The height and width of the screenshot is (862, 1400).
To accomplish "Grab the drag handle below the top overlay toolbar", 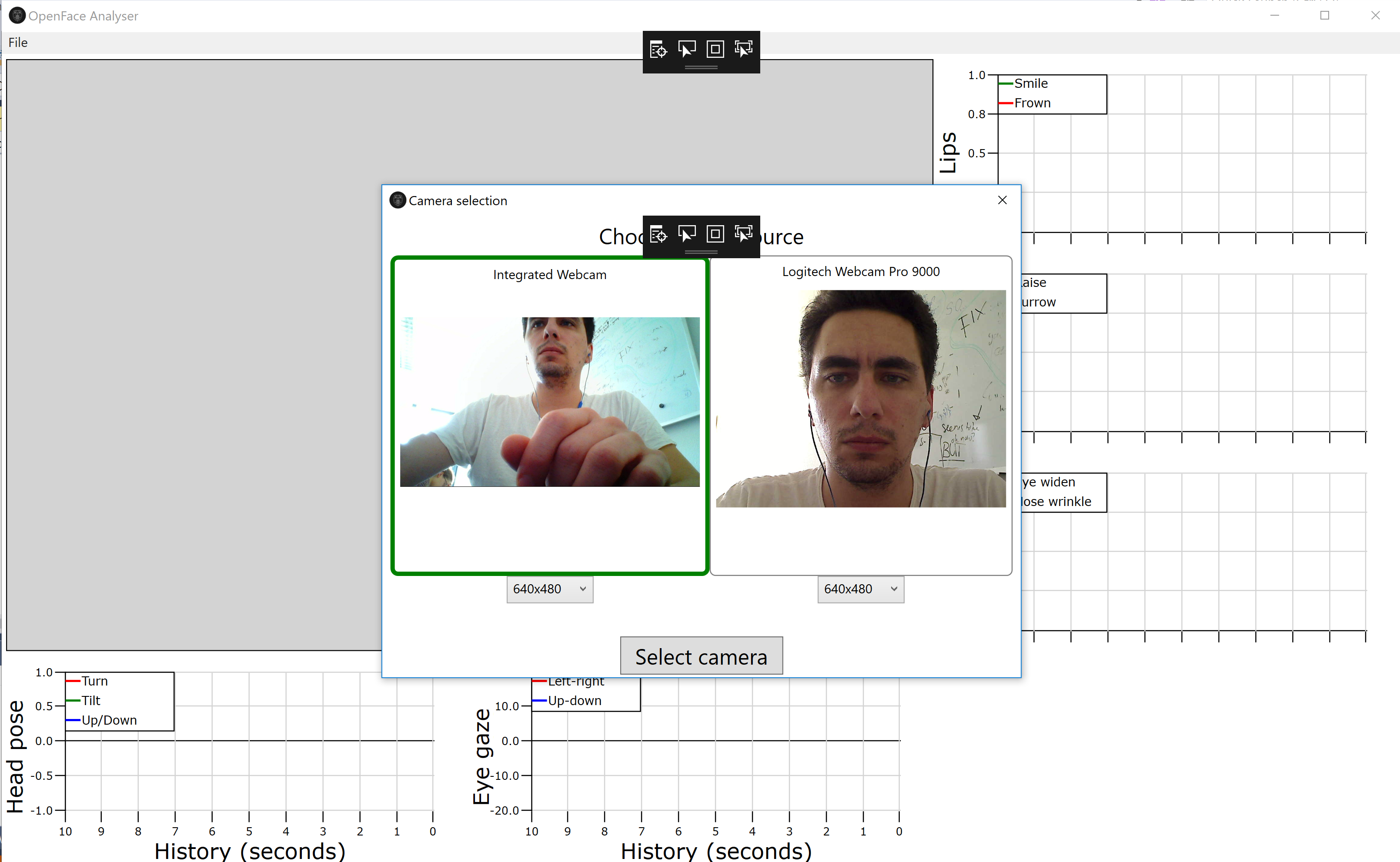I will [701, 68].
